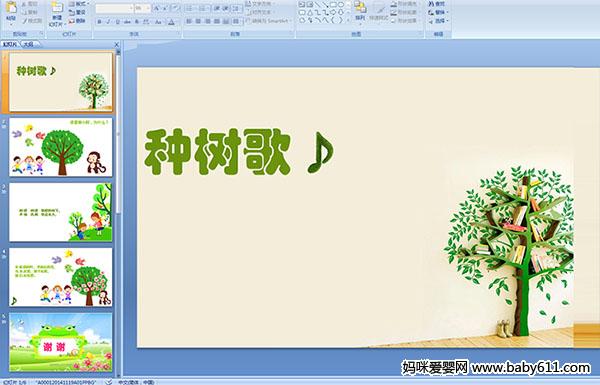
Task: Close the slide thumbnail pane
Action: (x=117, y=45)
